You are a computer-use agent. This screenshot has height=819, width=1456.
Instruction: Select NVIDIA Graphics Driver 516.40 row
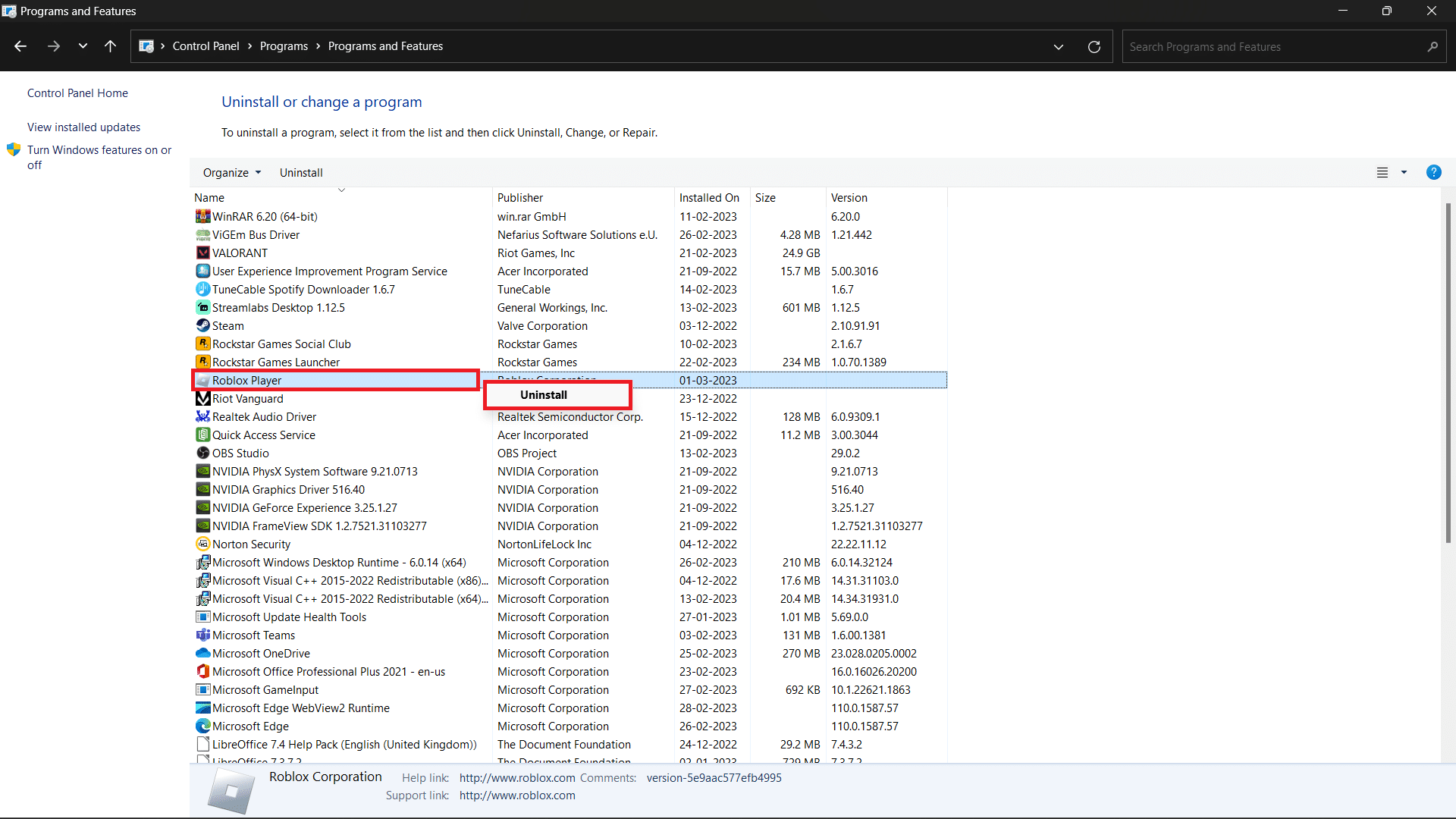570,490
